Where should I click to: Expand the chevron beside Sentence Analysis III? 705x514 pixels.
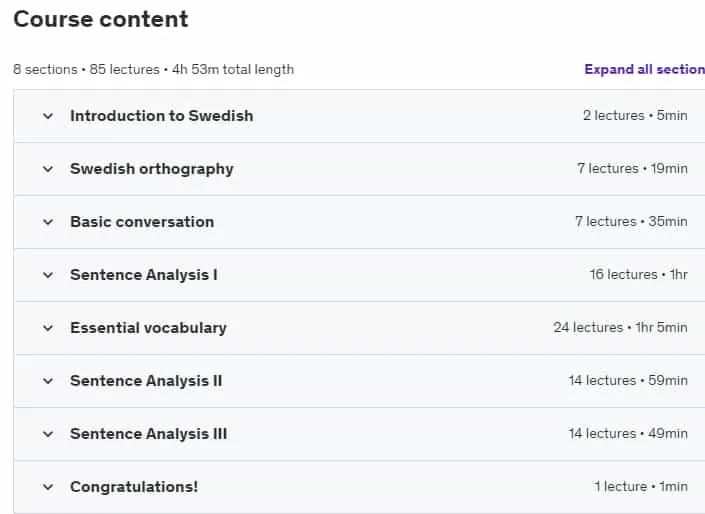pyautogui.click(x=48, y=434)
